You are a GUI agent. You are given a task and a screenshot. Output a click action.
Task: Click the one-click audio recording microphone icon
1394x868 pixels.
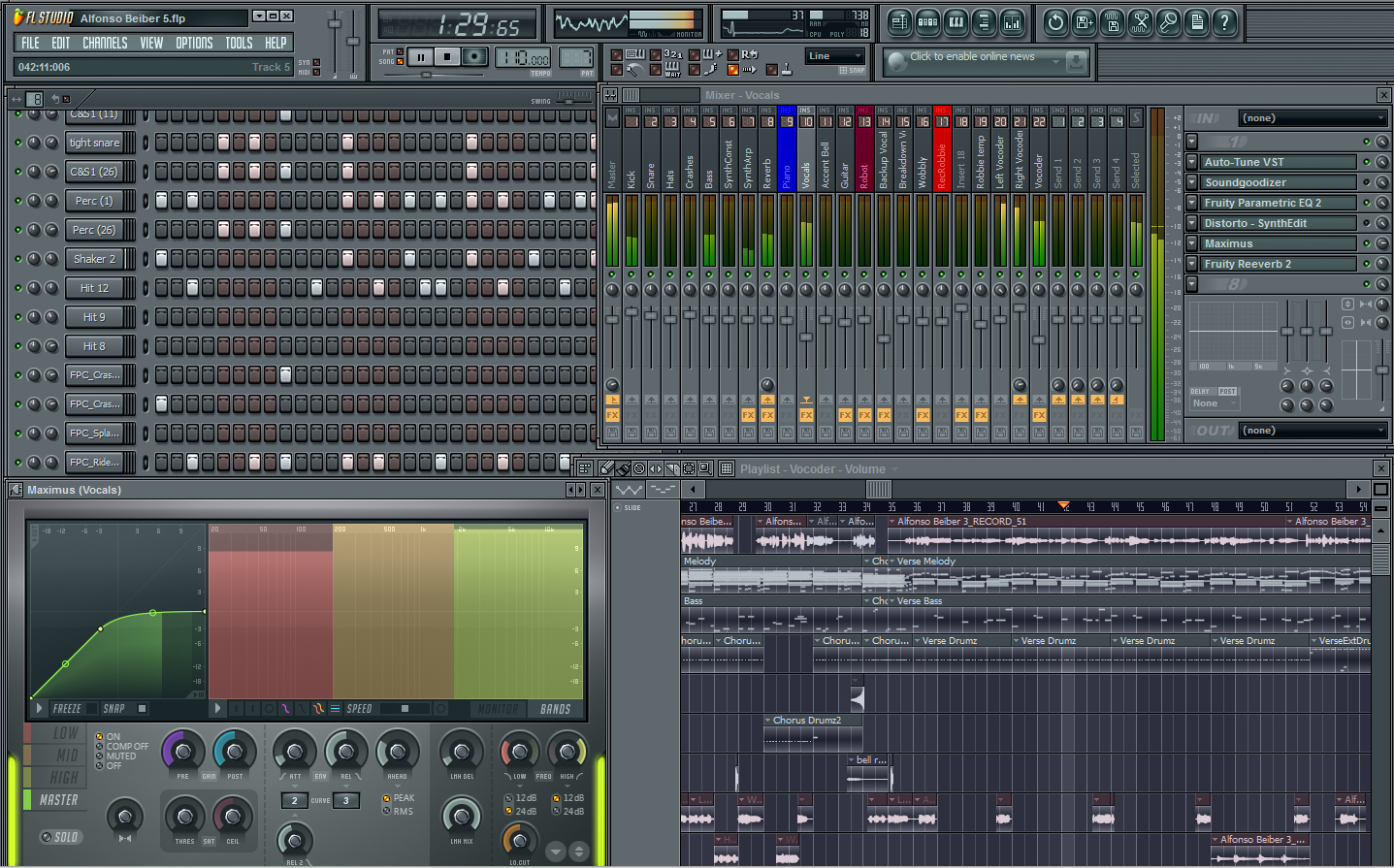coord(1169,22)
